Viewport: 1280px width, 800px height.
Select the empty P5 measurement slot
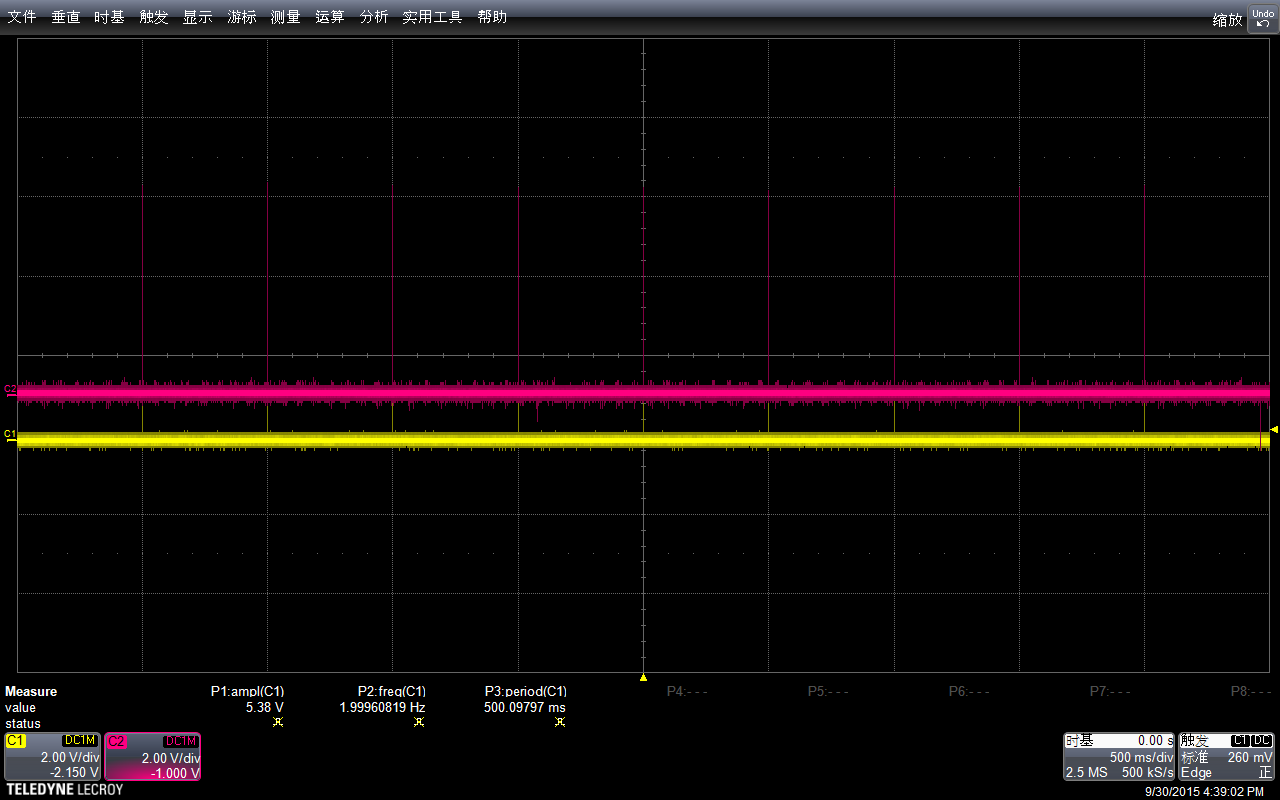(x=828, y=691)
